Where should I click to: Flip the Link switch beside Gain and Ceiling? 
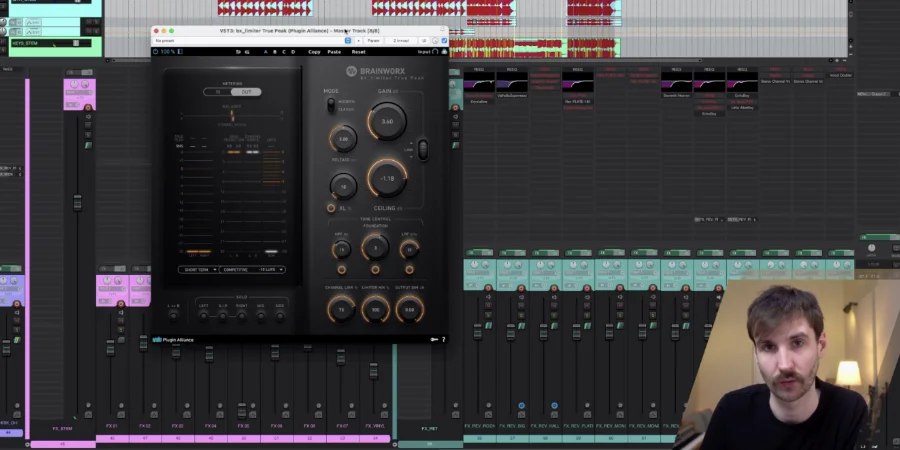pos(423,150)
